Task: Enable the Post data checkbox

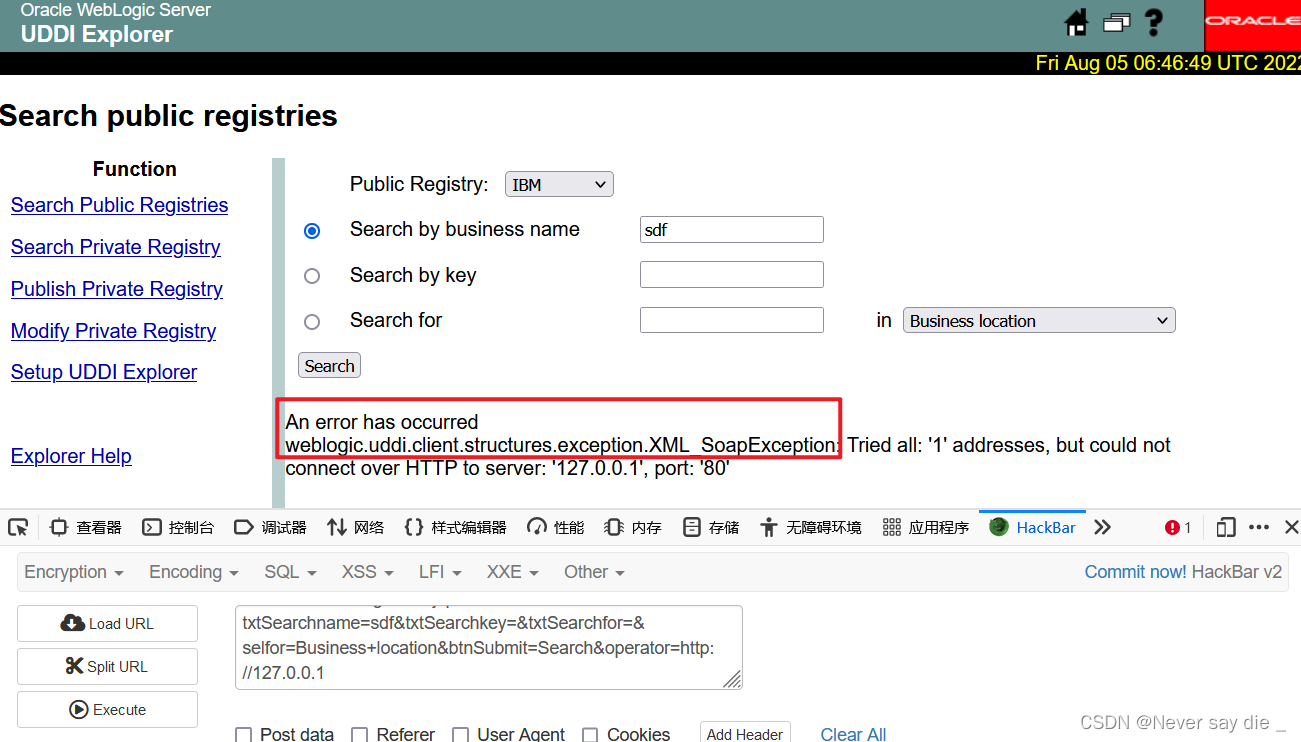Action: pyautogui.click(x=243, y=735)
